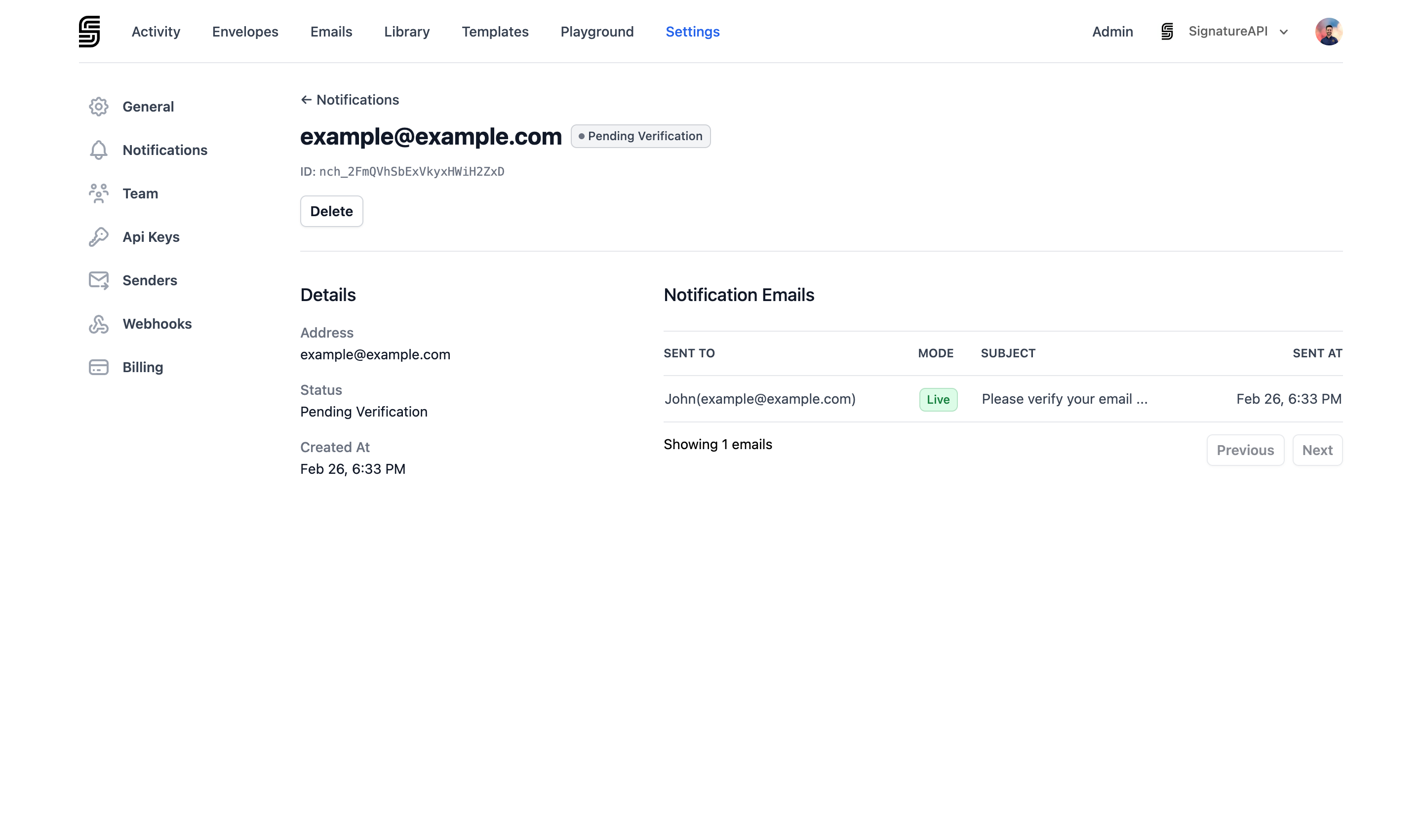Click the General gear icon
This screenshot has width=1422, height=840.
(99, 107)
